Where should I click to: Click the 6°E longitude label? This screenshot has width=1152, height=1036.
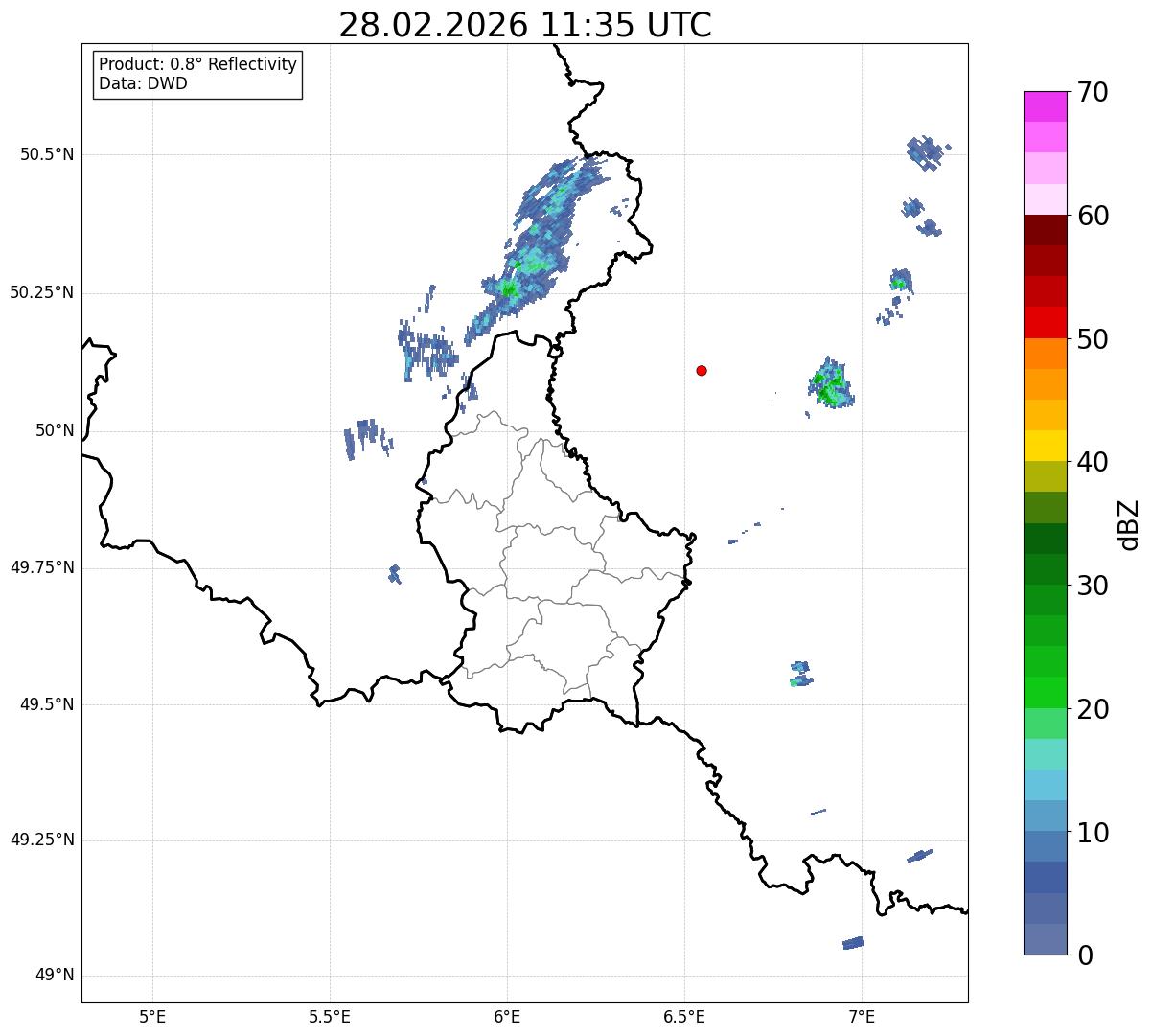pyautogui.click(x=507, y=1016)
